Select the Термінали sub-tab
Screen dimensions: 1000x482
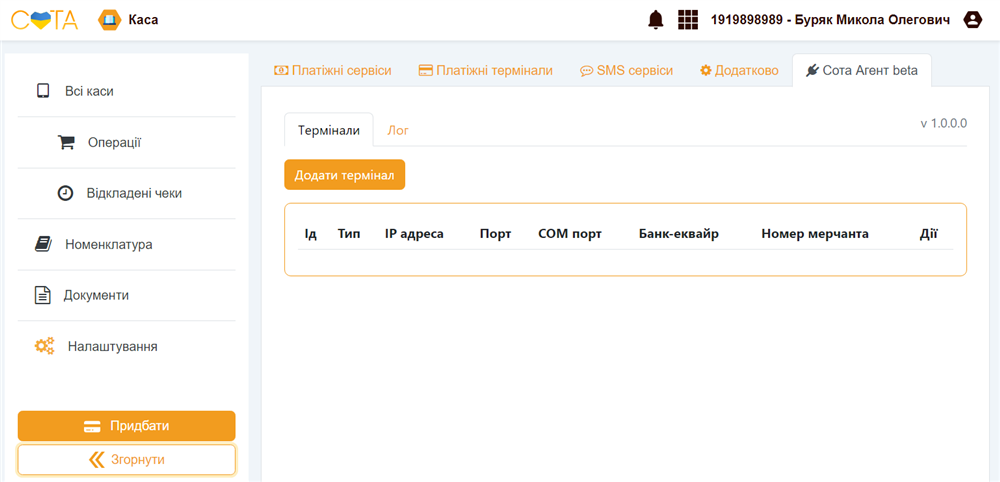coord(328,130)
